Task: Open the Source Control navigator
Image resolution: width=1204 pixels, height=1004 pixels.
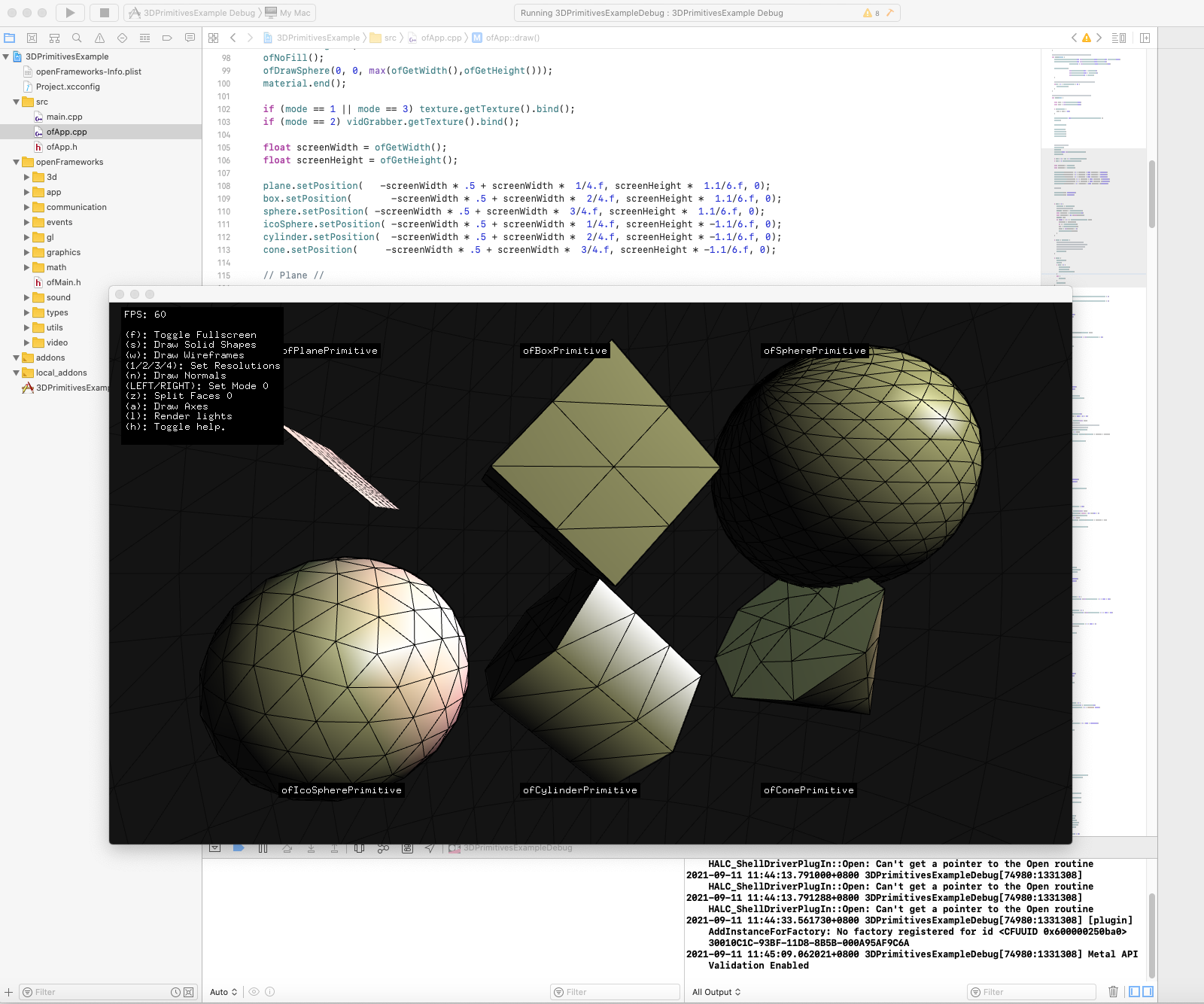Action: [x=32, y=38]
